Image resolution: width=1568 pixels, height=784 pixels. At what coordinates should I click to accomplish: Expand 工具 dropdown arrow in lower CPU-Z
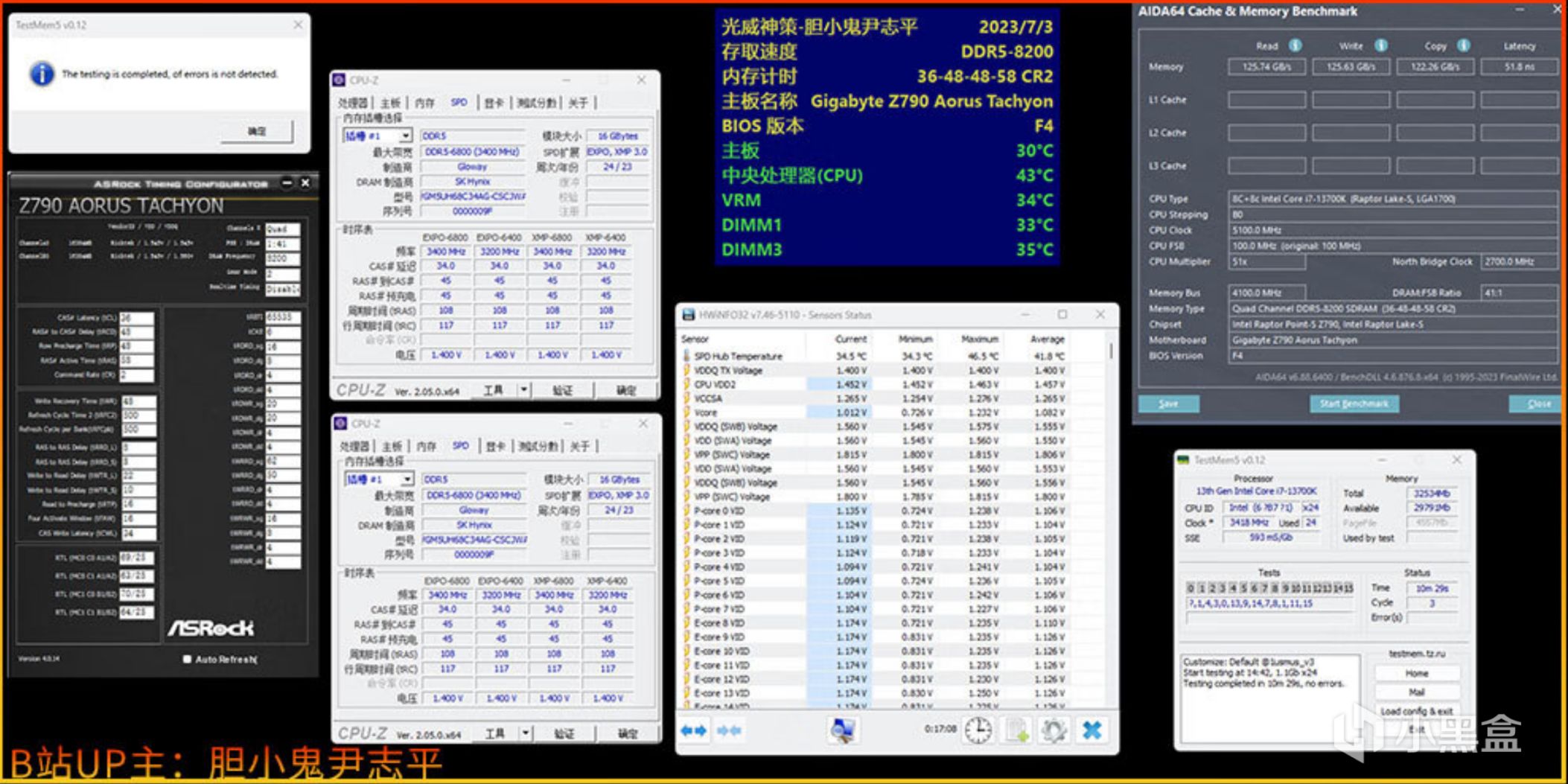pyautogui.click(x=526, y=733)
